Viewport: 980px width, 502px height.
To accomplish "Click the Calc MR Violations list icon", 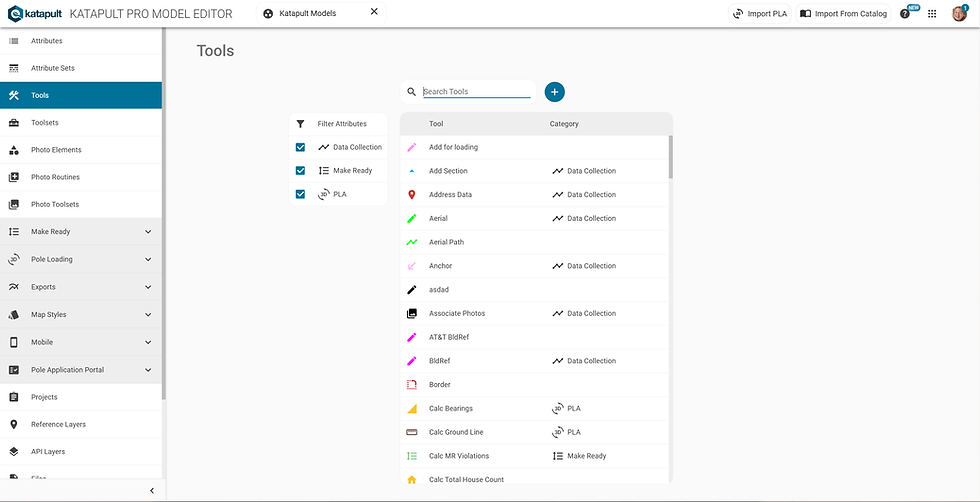I will click(x=411, y=456).
